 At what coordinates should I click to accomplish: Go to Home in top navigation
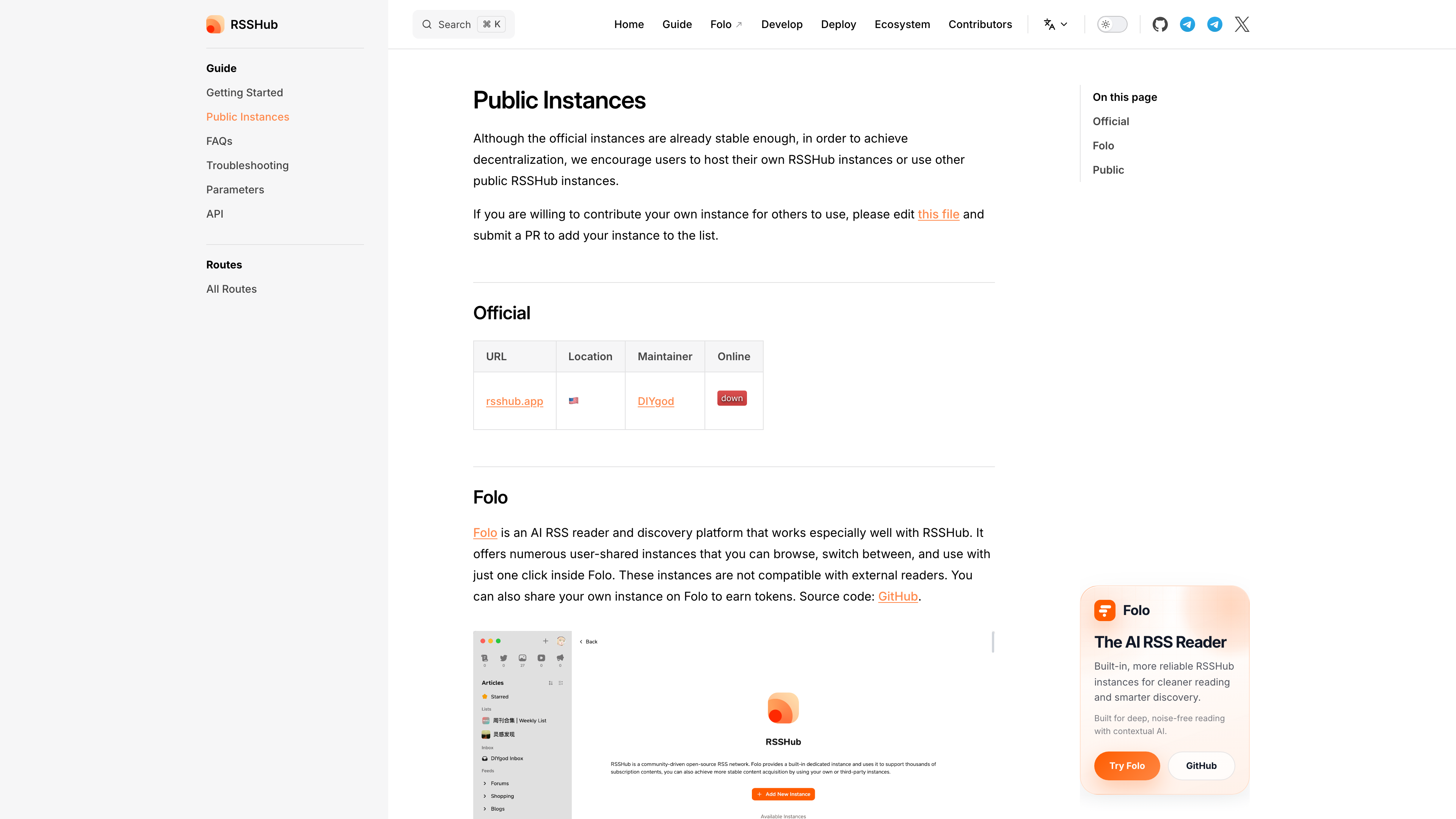(629, 24)
